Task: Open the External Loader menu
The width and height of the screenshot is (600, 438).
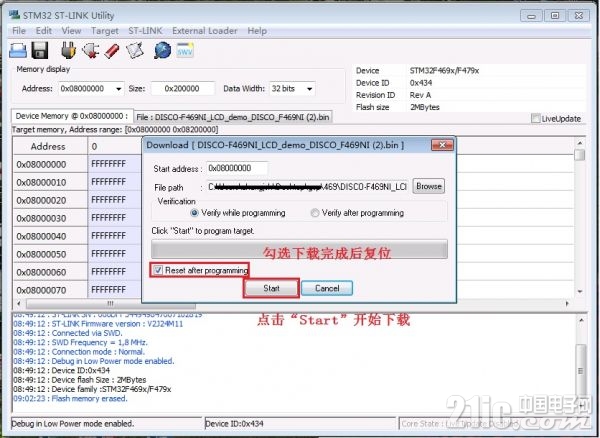Action: [205, 31]
